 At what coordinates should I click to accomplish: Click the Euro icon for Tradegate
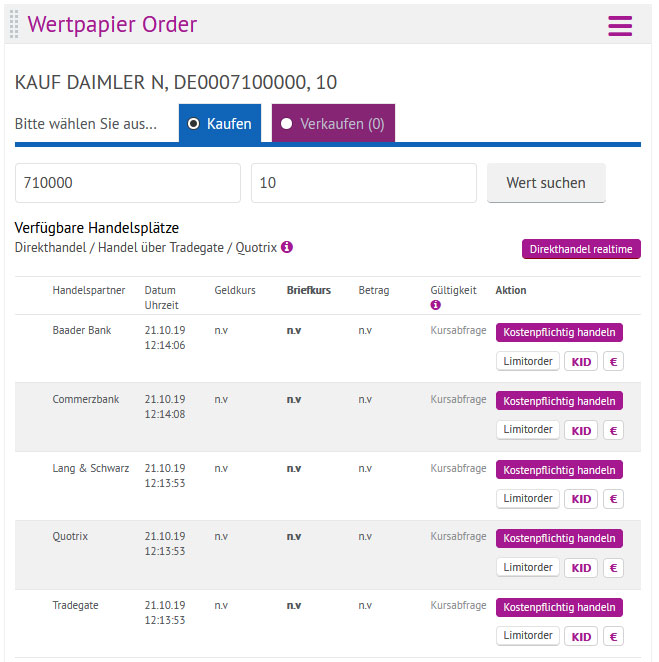pos(613,636)
